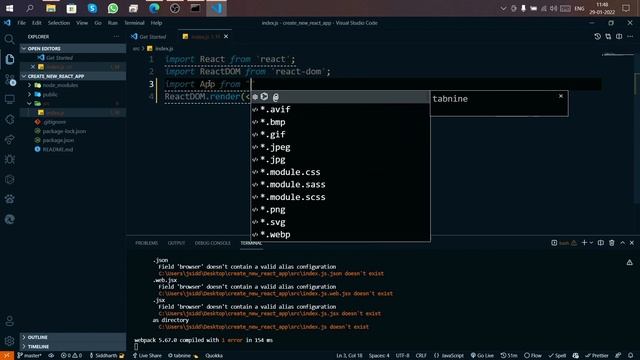The width and height of the screenshot is (640, 360).
Task: Click the master branch in status bar
Action: tap(29, 356)
